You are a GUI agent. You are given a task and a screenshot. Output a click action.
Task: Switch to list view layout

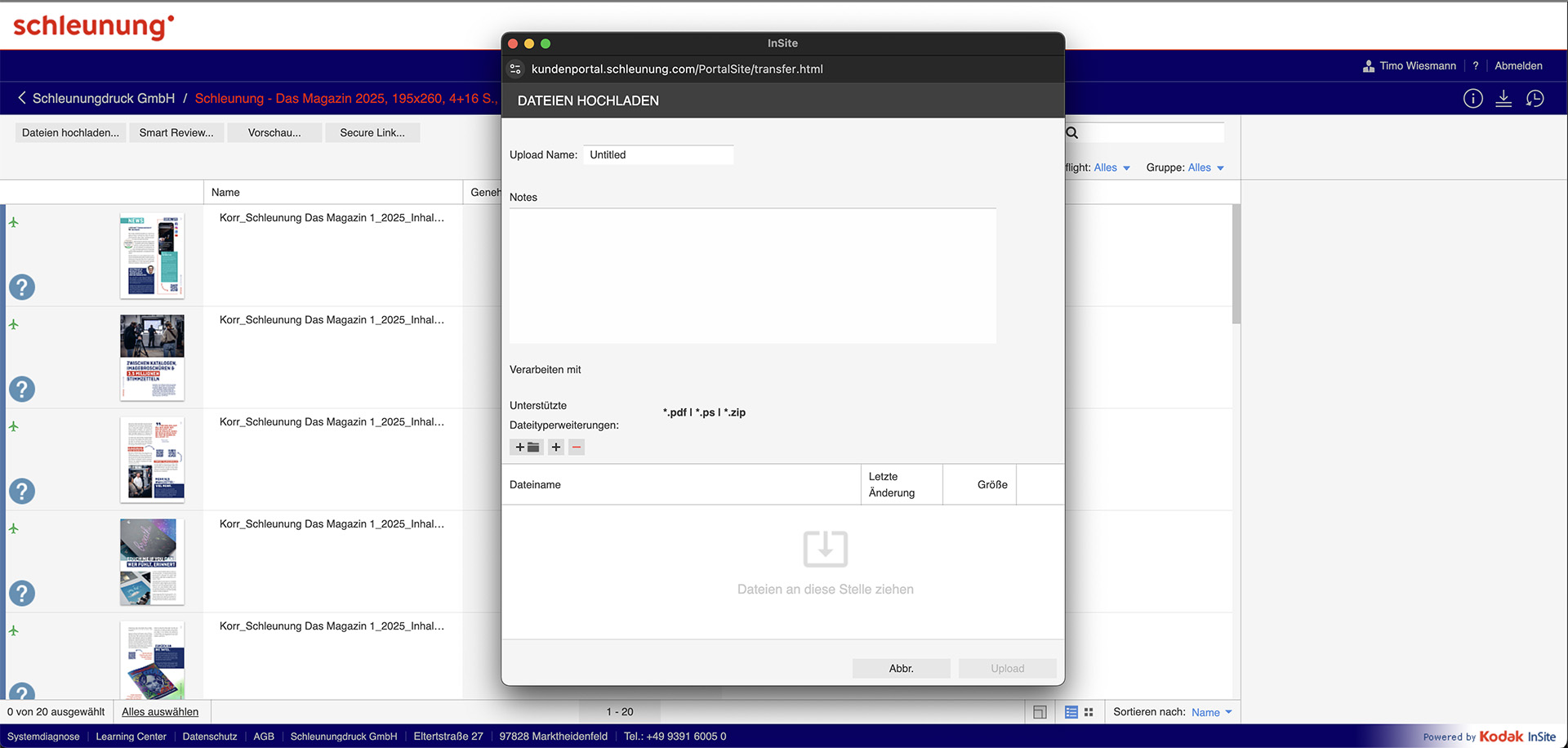[1071, 712]
